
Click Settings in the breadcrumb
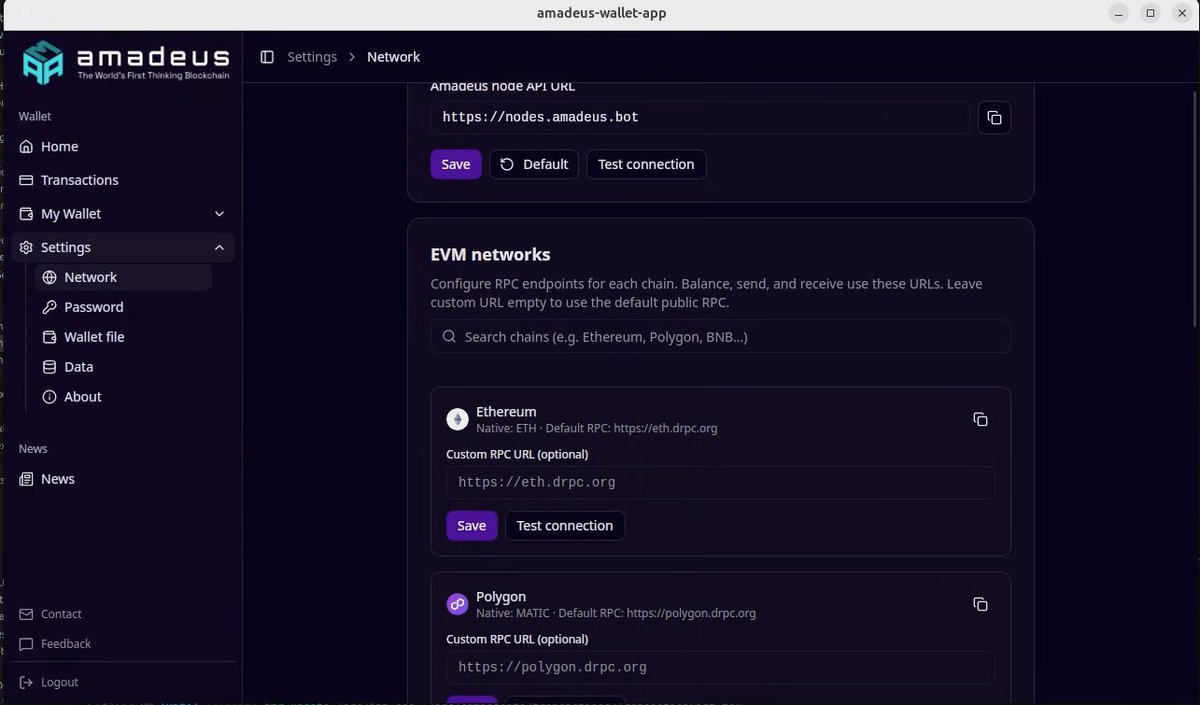click(x=312, y=57)
